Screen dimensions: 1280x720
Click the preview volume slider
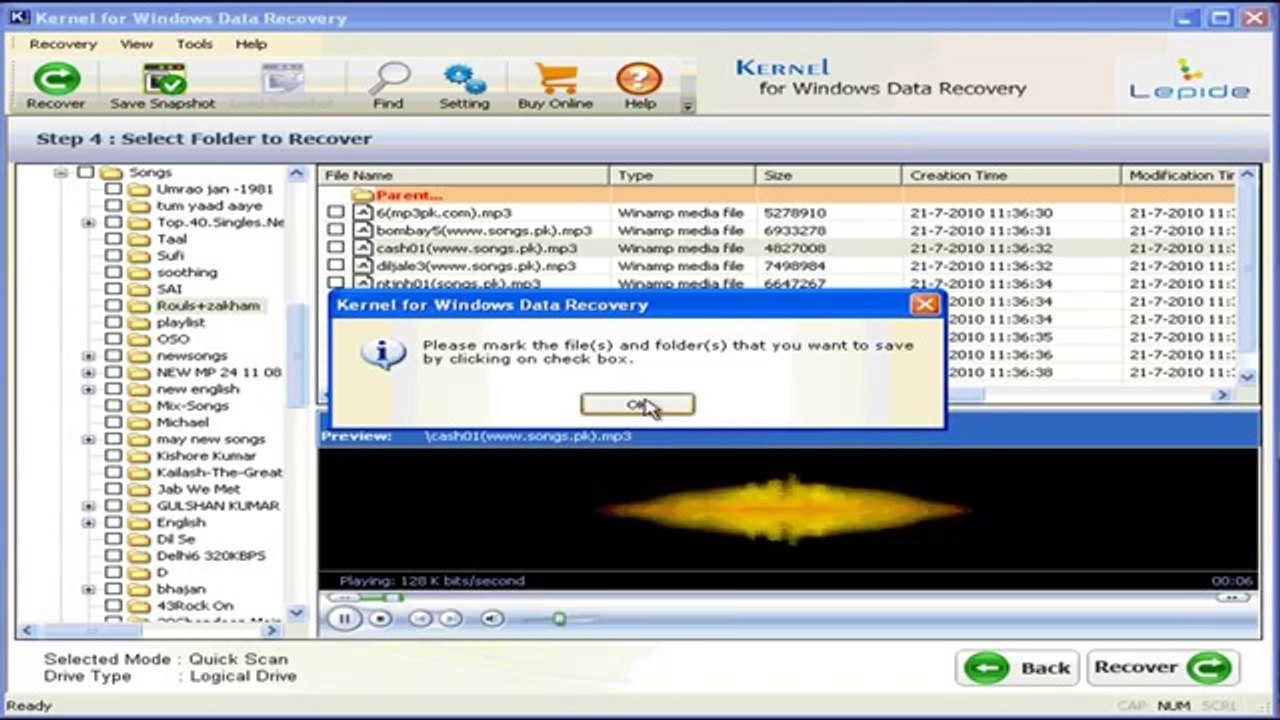[x=559, y=619]
